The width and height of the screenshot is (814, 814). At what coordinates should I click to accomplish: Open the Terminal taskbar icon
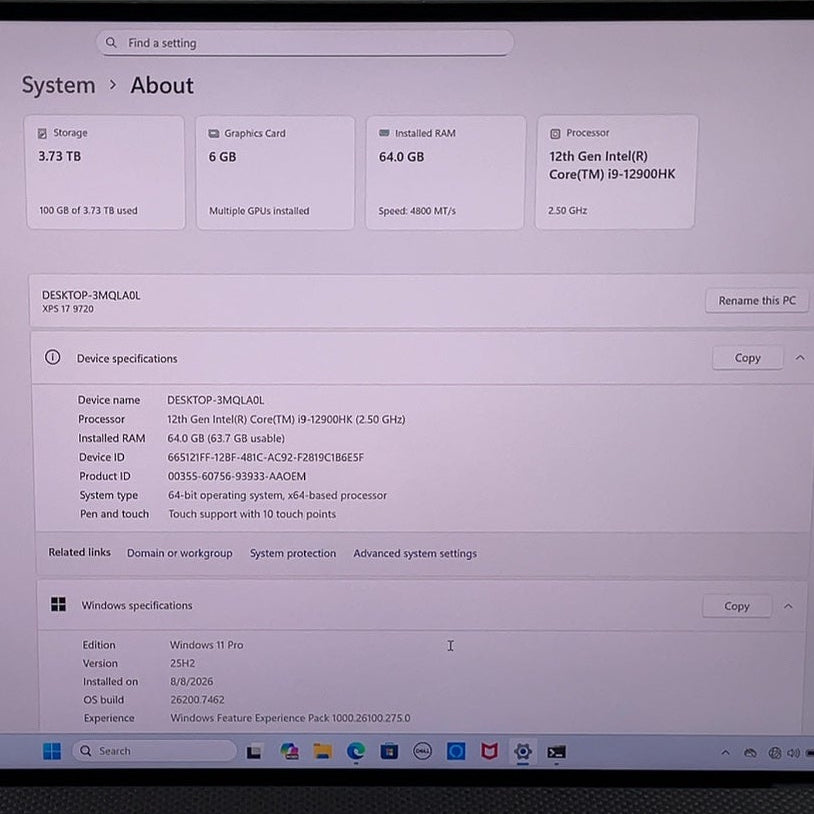pyautogui.click(x=557, y=752)
